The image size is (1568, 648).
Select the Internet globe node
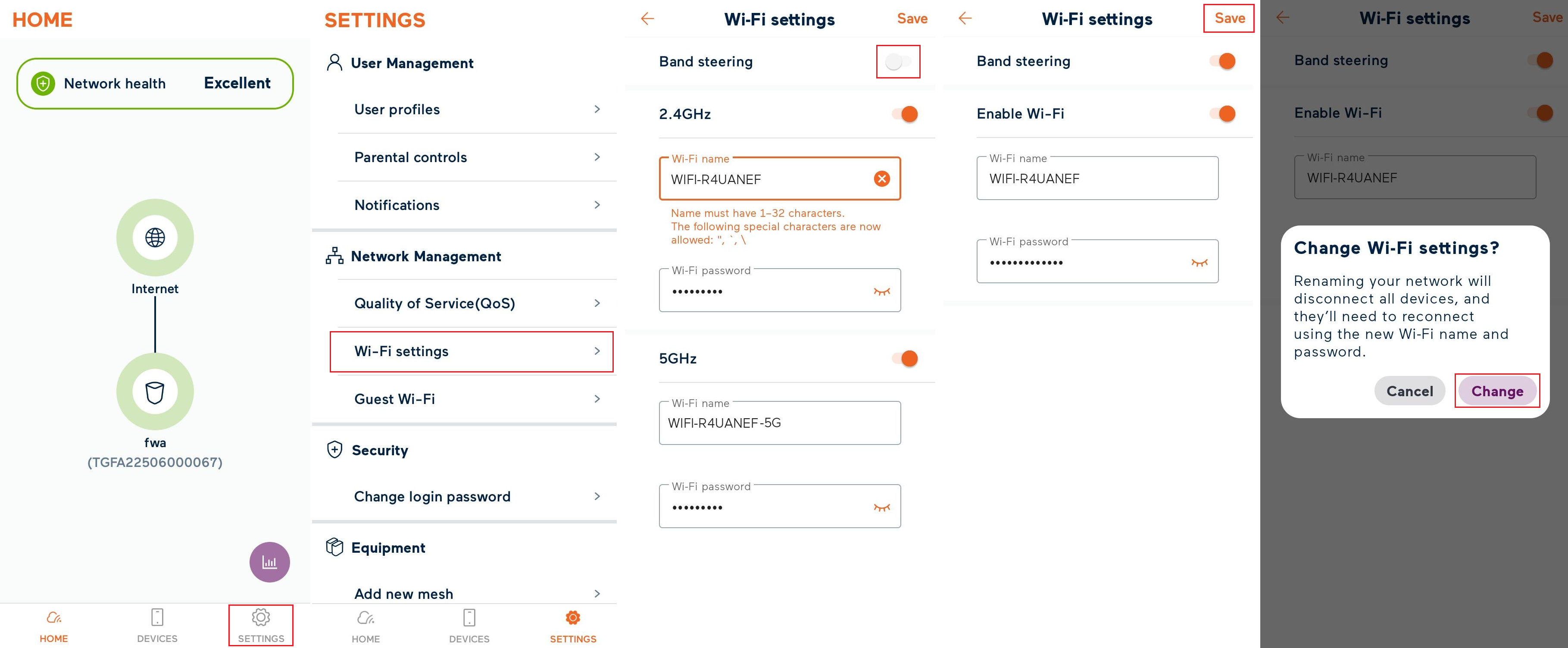[x=155, y=238]
